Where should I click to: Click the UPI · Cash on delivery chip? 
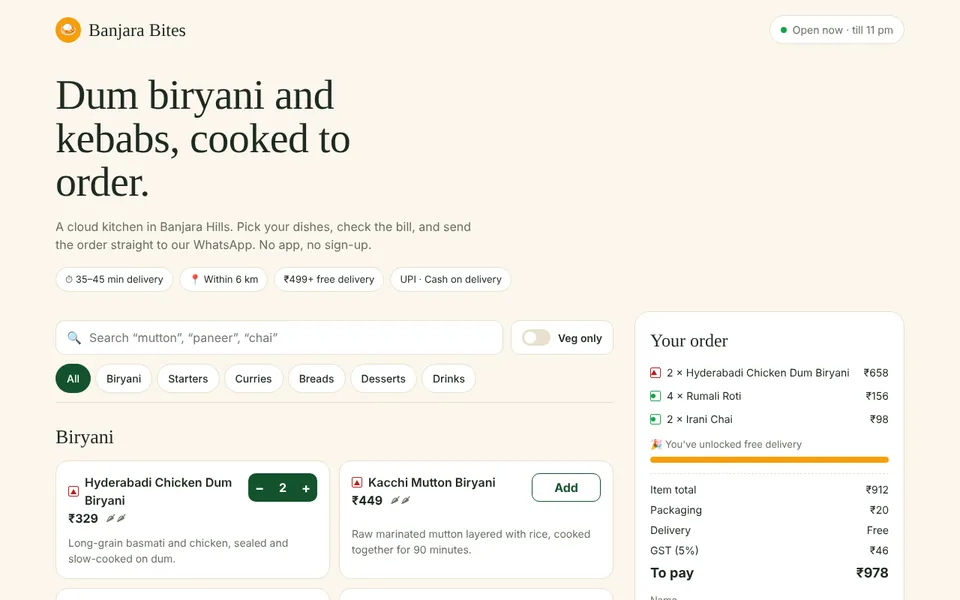click(451, 280)
